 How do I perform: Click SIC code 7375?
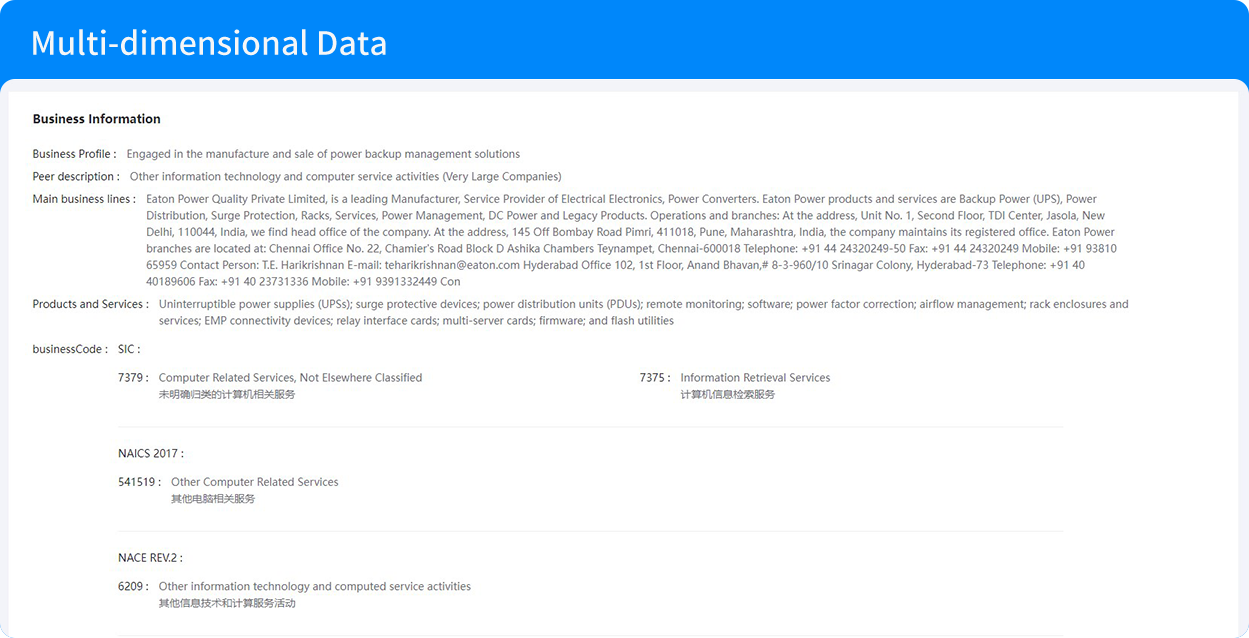coord(655,378)
